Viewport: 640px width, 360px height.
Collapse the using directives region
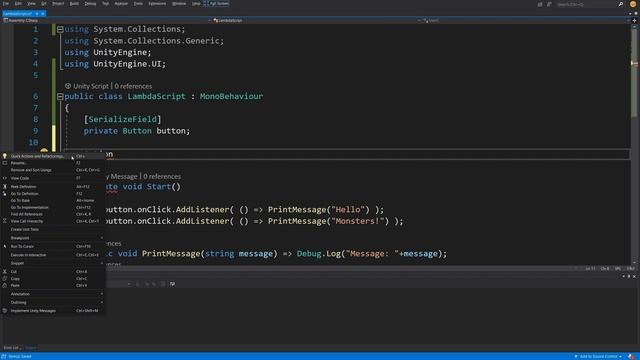click(60, 29)
